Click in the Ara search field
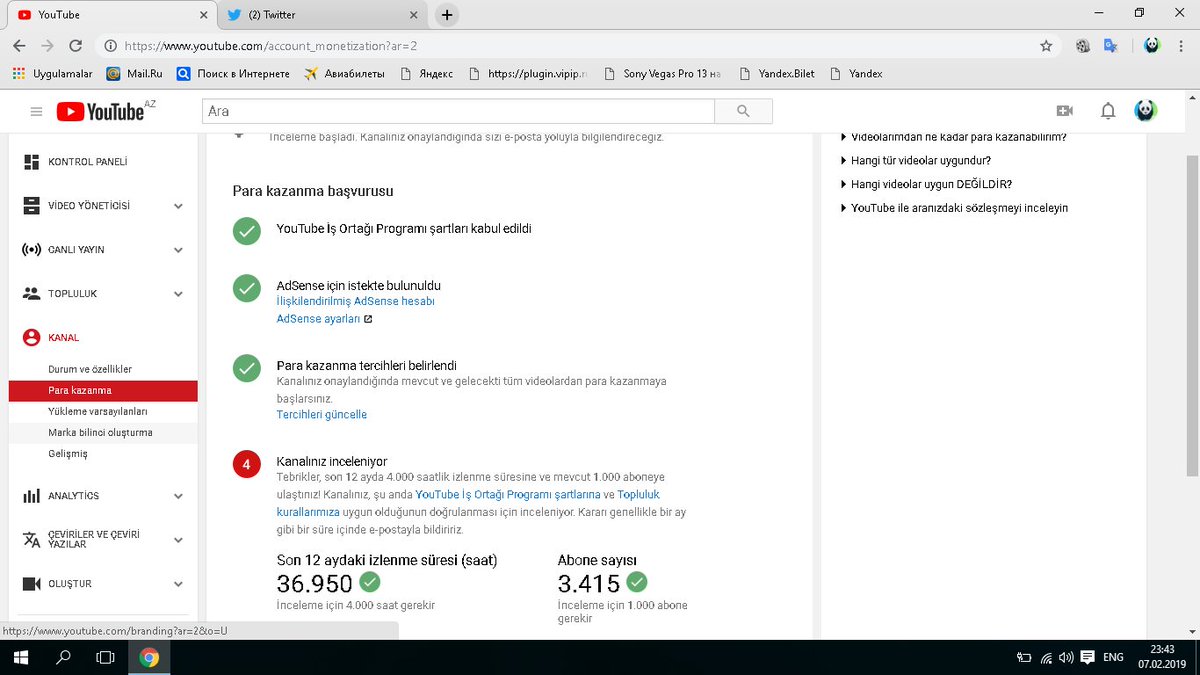Screen dimensions: 1200x675 pyautogui.click(x=458, y=111)
